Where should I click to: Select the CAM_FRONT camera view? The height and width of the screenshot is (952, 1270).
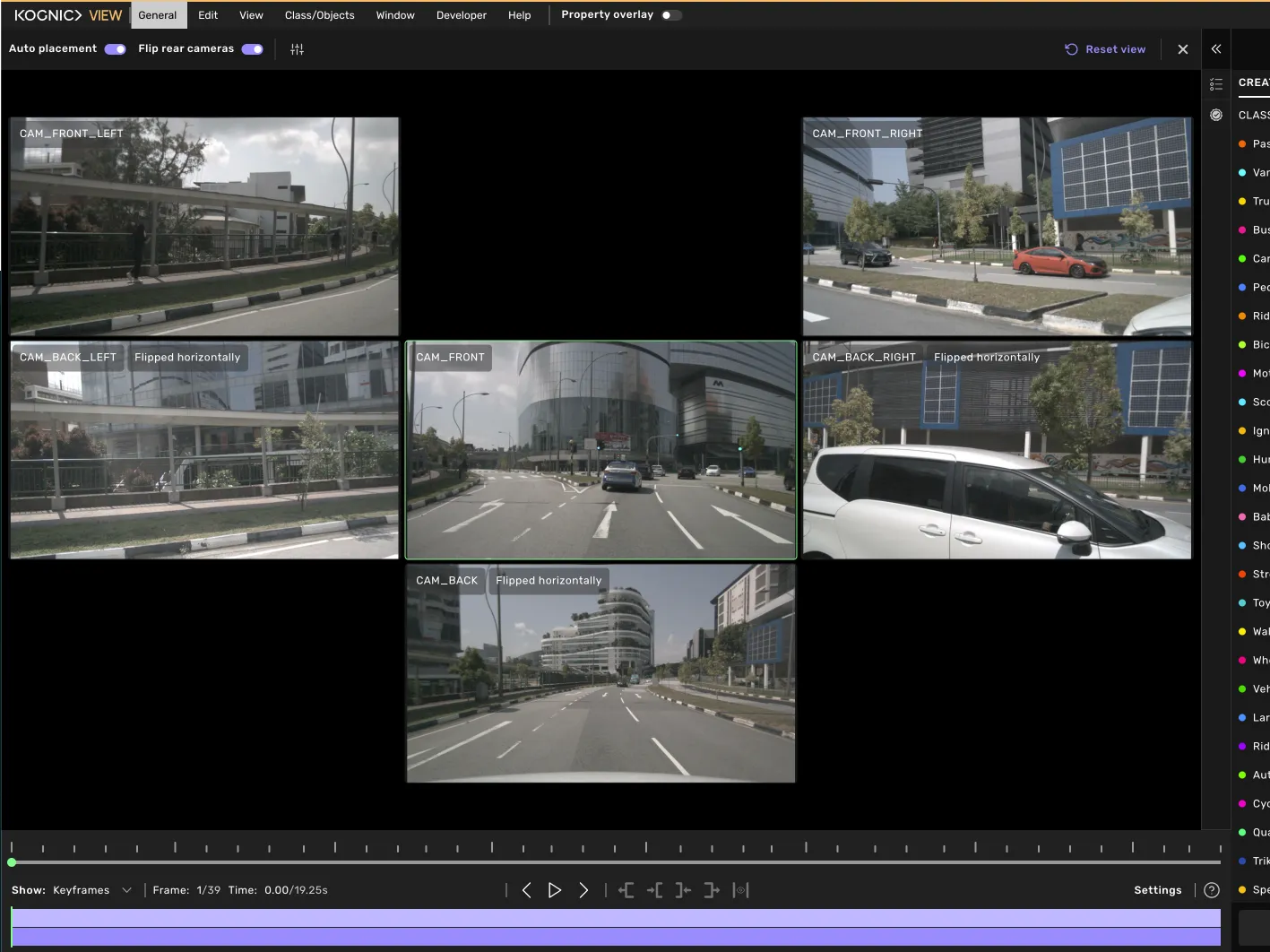click(600, 450)
